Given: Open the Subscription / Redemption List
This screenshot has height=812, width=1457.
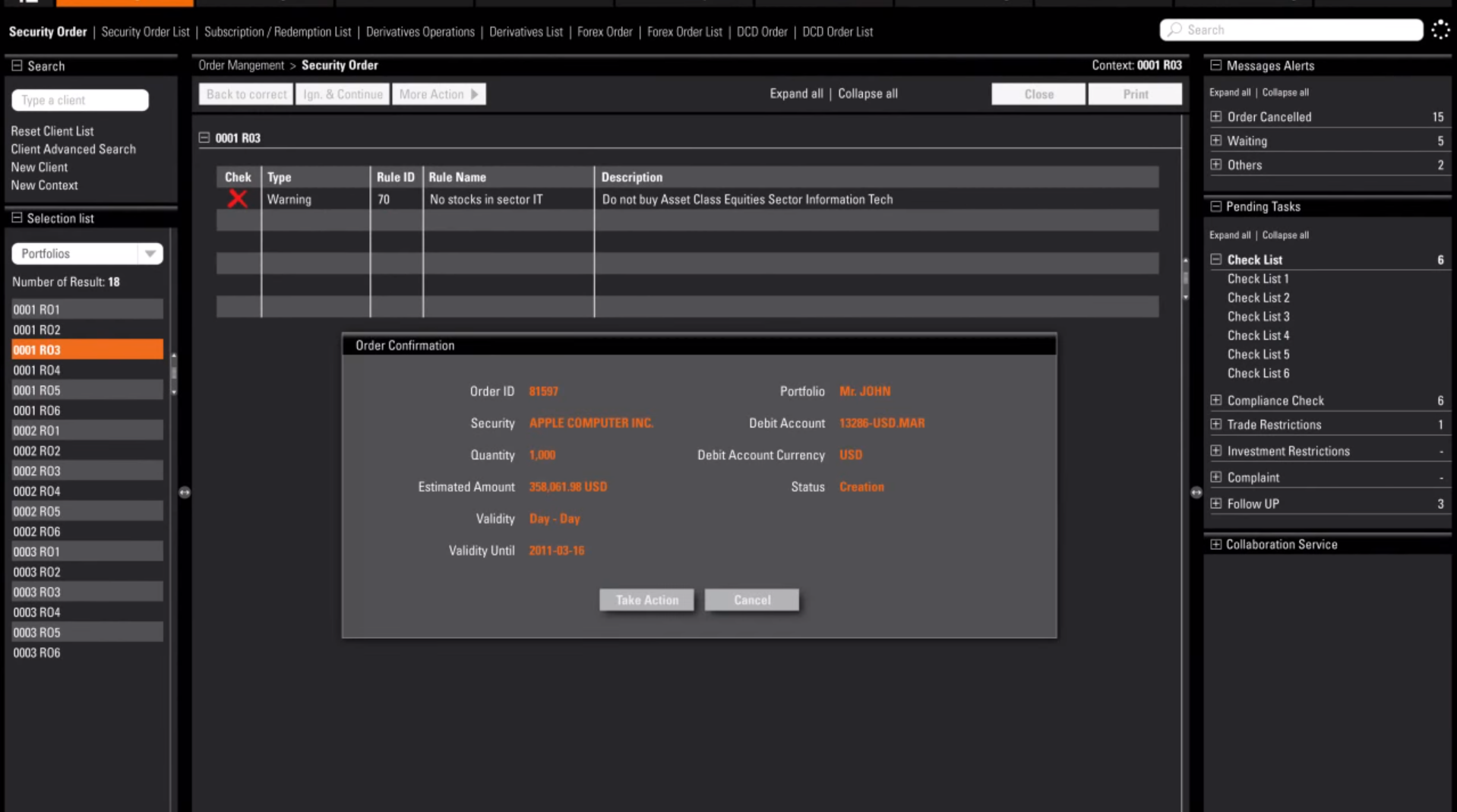Looking at the screenshot, I should pyautogui.click(x=278, y=31).
